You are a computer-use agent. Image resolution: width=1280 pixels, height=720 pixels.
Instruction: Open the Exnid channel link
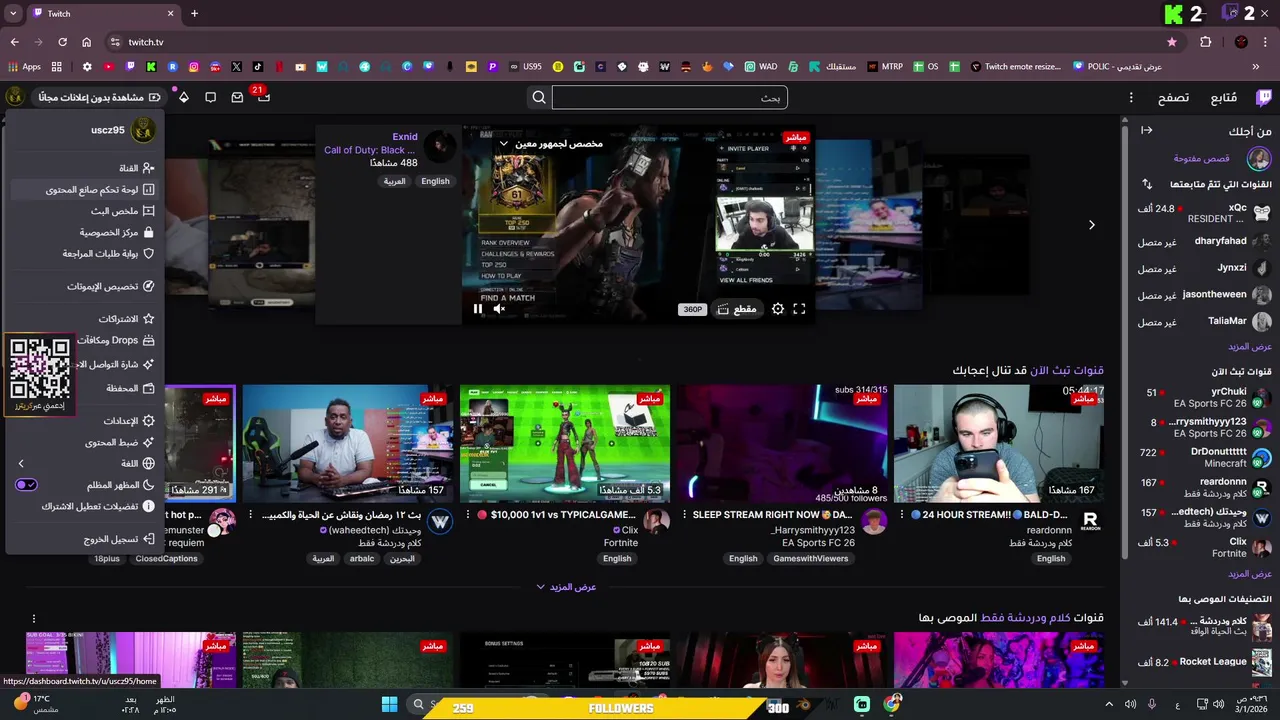[405, 137]
